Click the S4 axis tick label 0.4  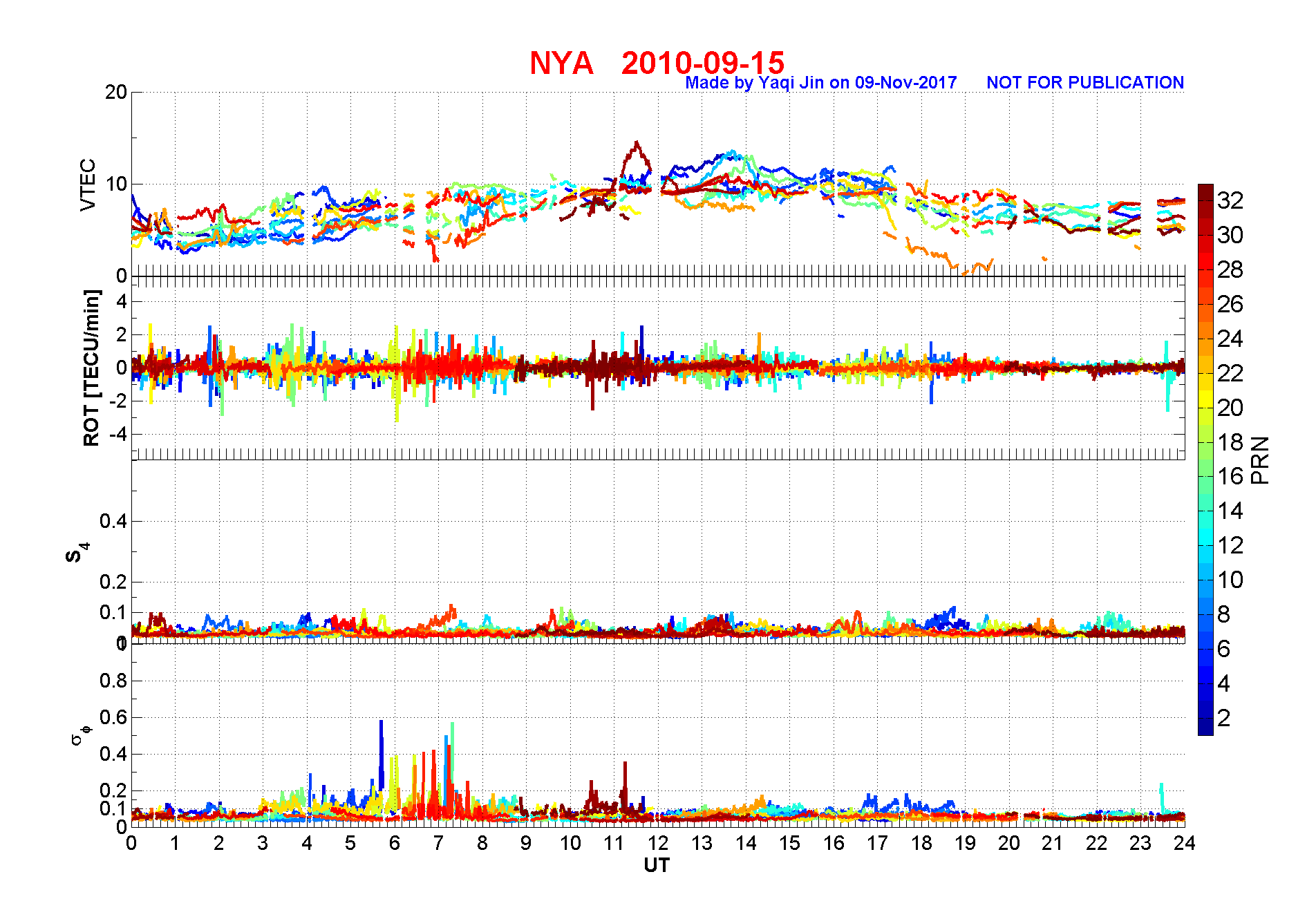pyautogui.click(x=113, y=521)
